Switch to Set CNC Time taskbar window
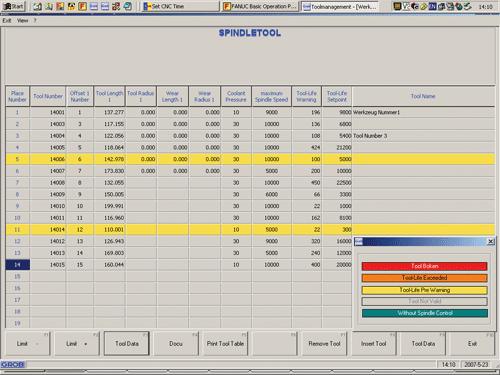 (x=180, y=6)
